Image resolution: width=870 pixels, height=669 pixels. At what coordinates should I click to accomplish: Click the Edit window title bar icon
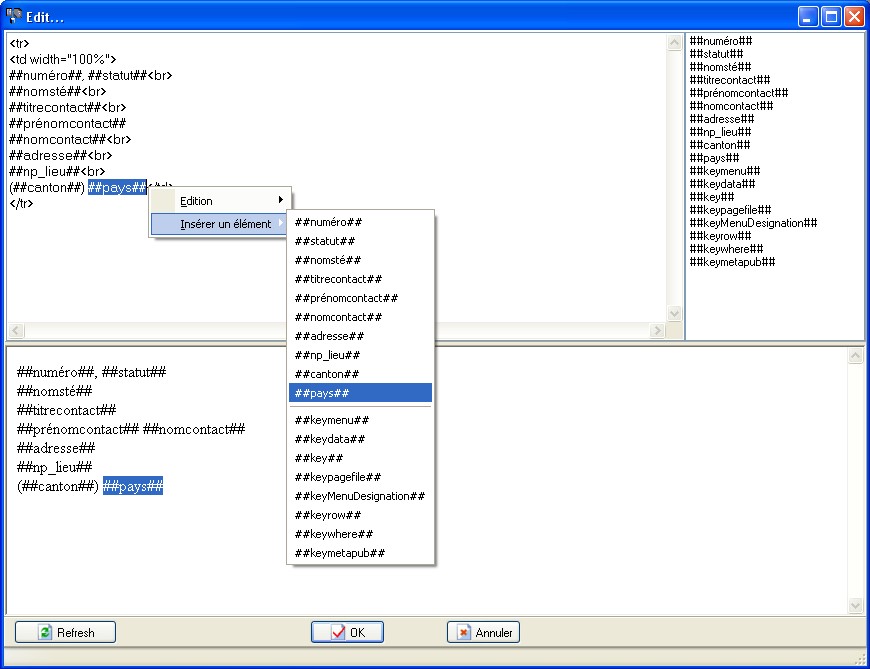point(14,15)
